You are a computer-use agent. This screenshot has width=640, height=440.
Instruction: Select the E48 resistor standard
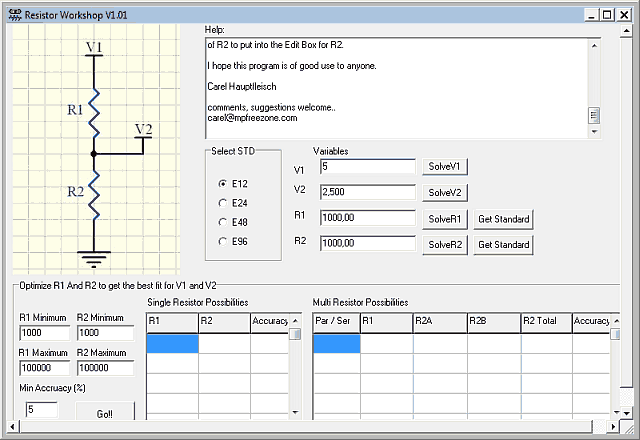233,222
